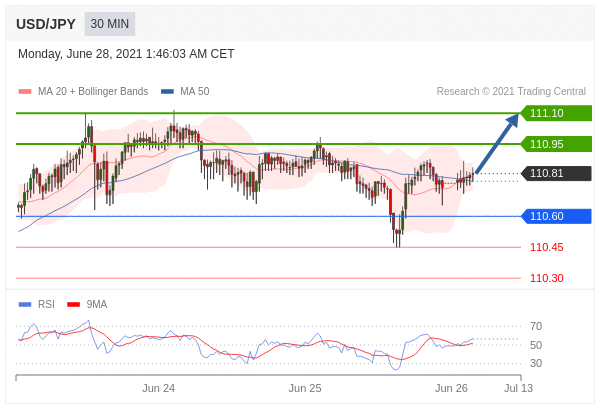Click the MA 50 blue legend swatch

click(167, 92)
